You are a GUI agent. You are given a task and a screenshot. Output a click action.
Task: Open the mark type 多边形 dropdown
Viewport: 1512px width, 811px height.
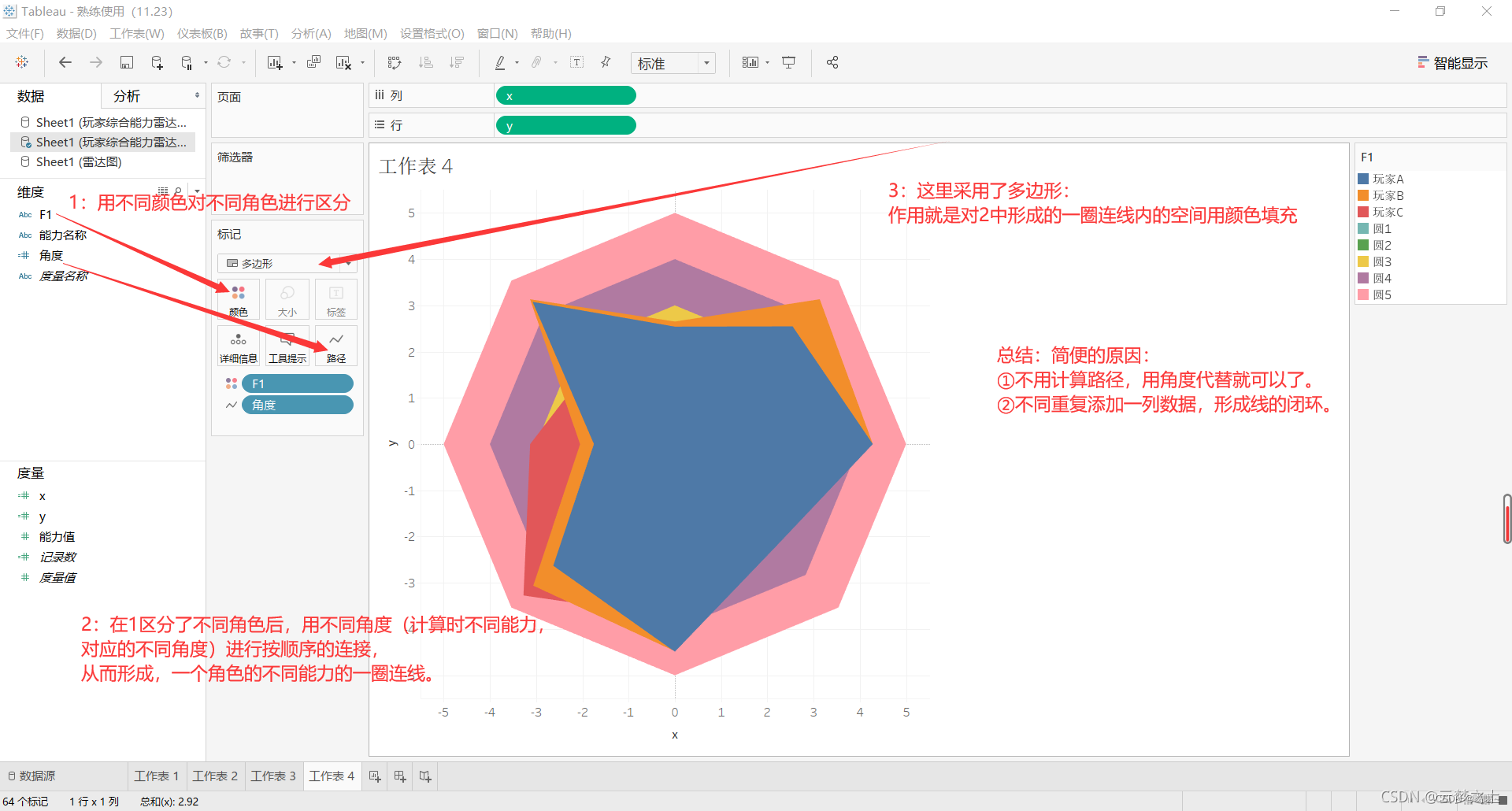pos(287,263)
